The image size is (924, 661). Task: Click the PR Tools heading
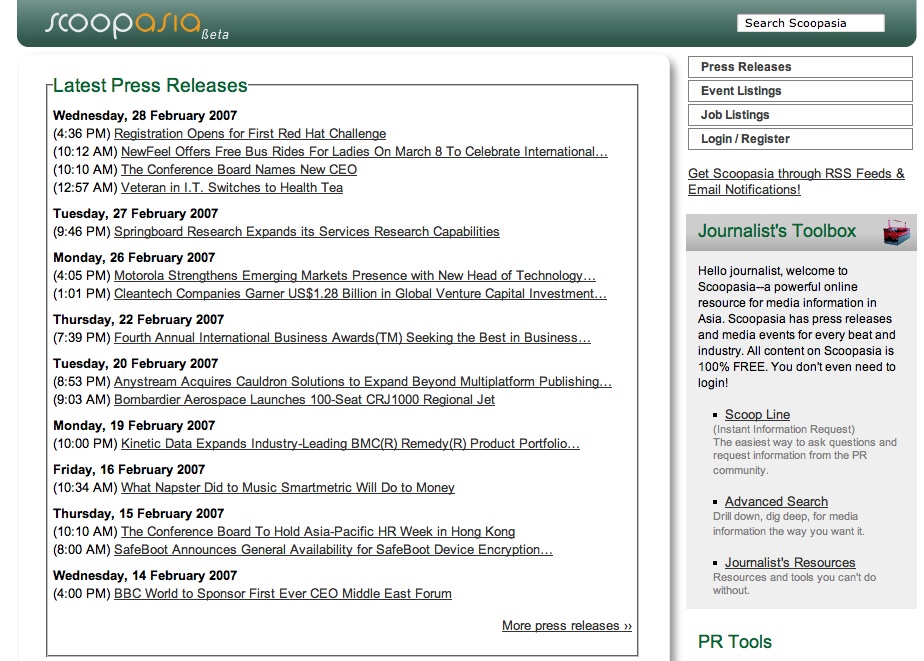pyautogui.click(x=735, y=642)
